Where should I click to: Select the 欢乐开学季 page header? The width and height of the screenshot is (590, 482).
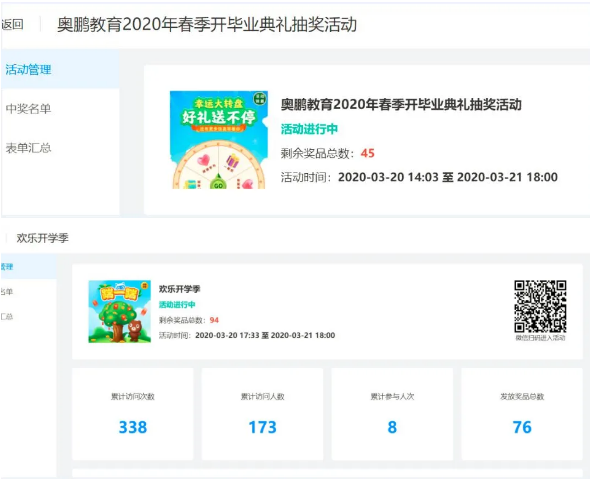(x=43, y=238)
